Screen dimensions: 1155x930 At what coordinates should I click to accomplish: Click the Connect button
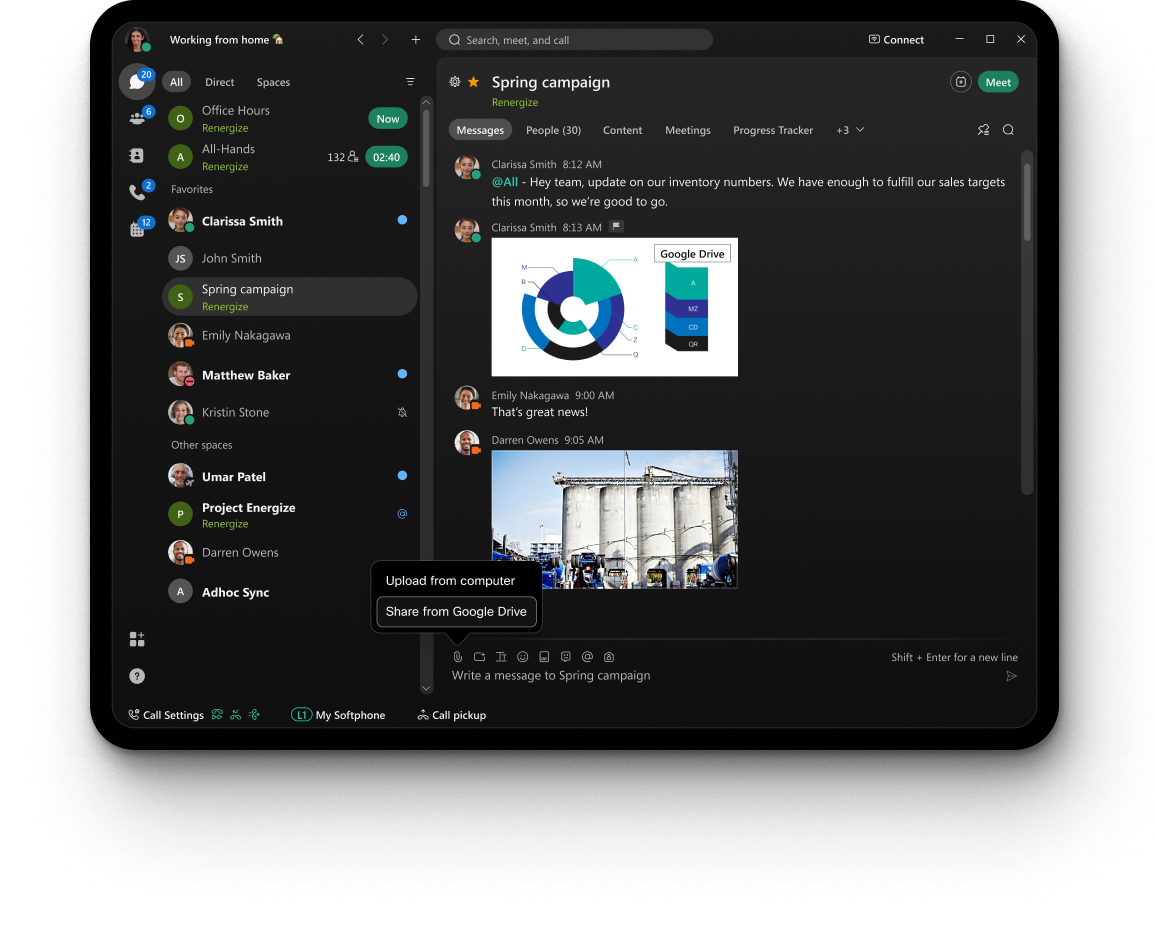[x=896, y=40]
